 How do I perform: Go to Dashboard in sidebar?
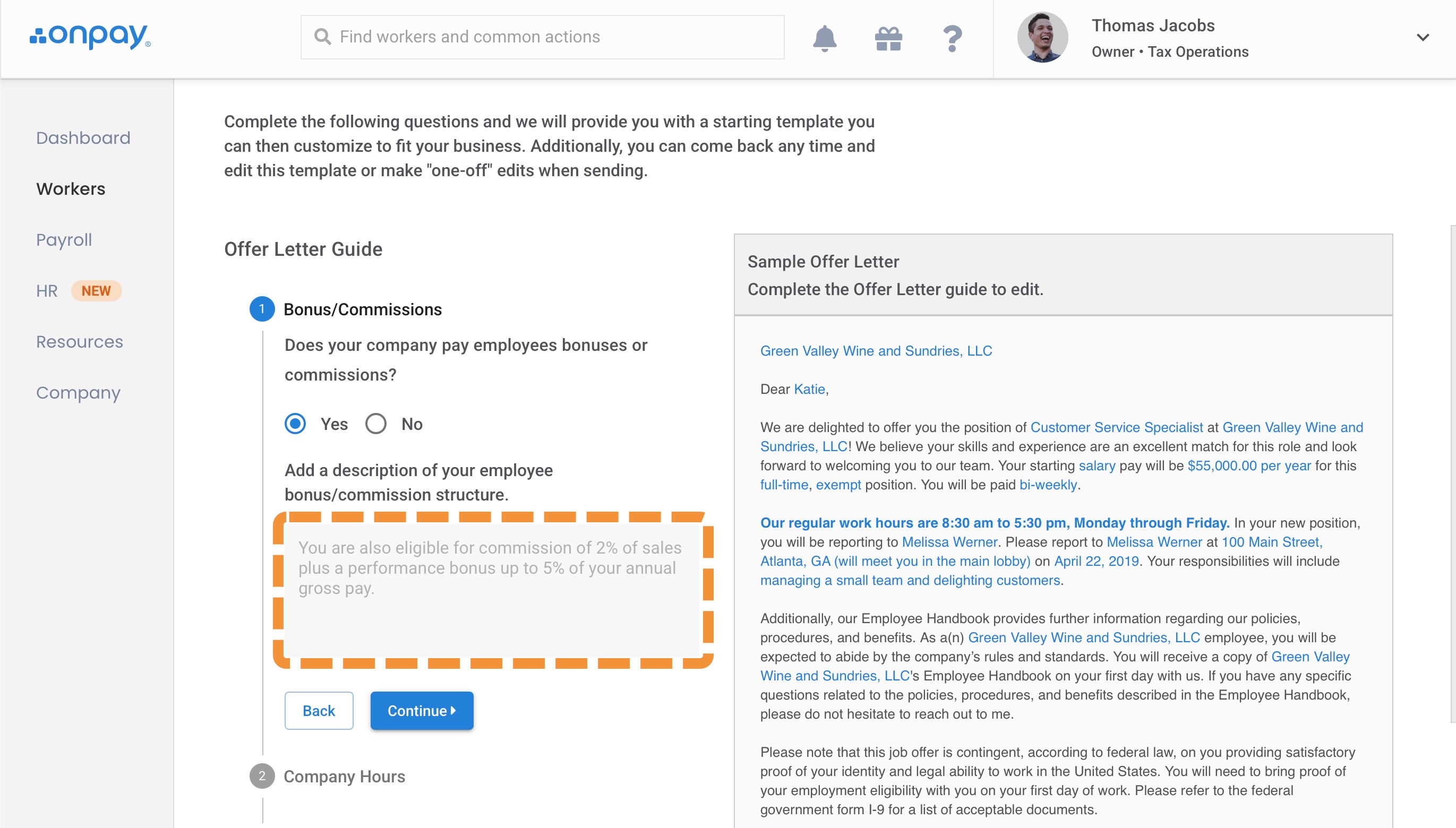click(83, 137)
